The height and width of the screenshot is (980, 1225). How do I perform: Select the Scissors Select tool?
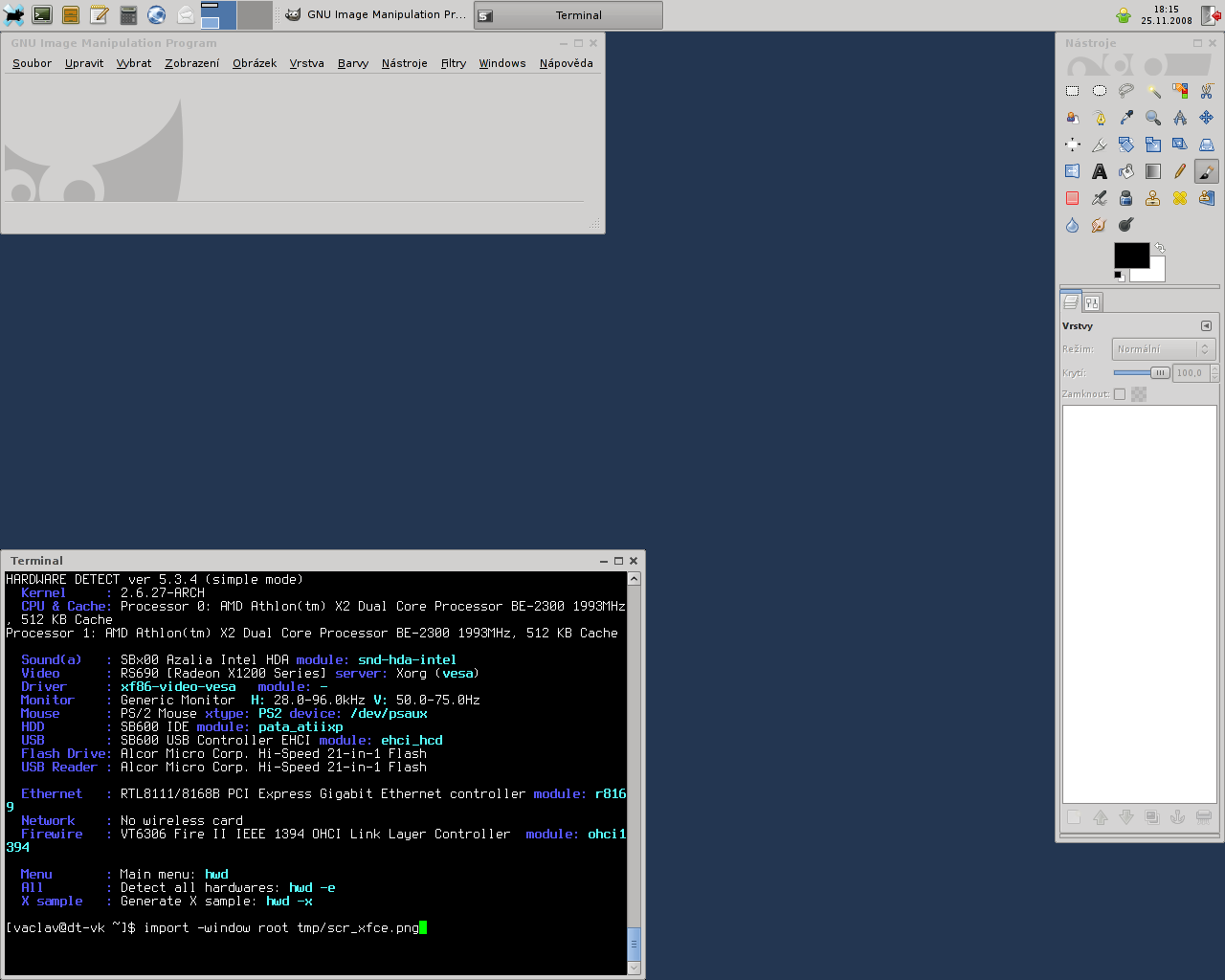click(1207, 91)
